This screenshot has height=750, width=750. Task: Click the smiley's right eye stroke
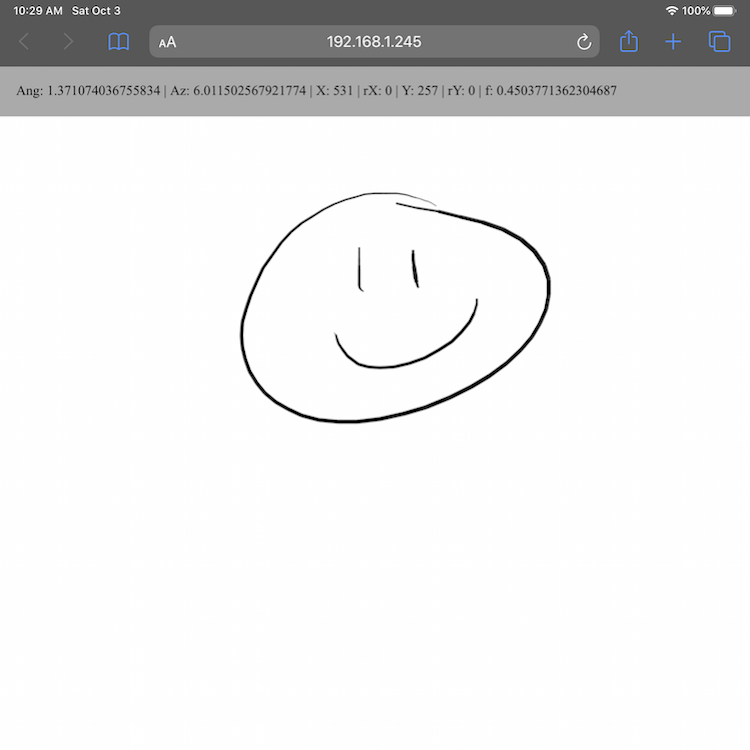click(x=415, y=269)
